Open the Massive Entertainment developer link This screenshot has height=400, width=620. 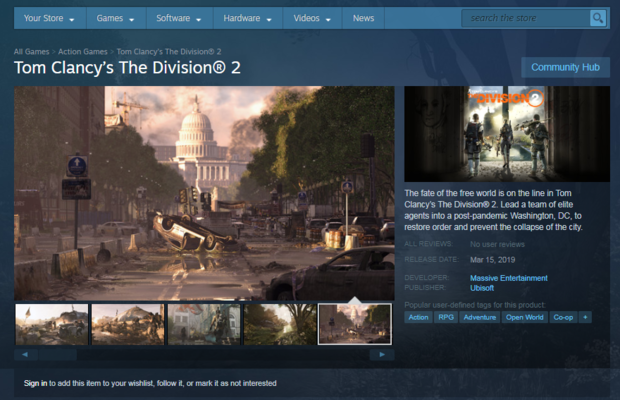[508, 278]
